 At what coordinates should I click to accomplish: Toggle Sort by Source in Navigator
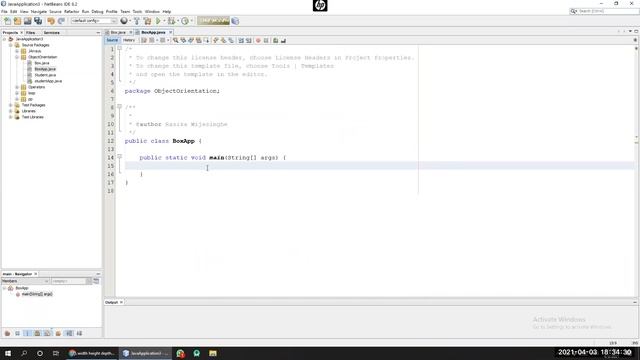(x=79, y=333)
